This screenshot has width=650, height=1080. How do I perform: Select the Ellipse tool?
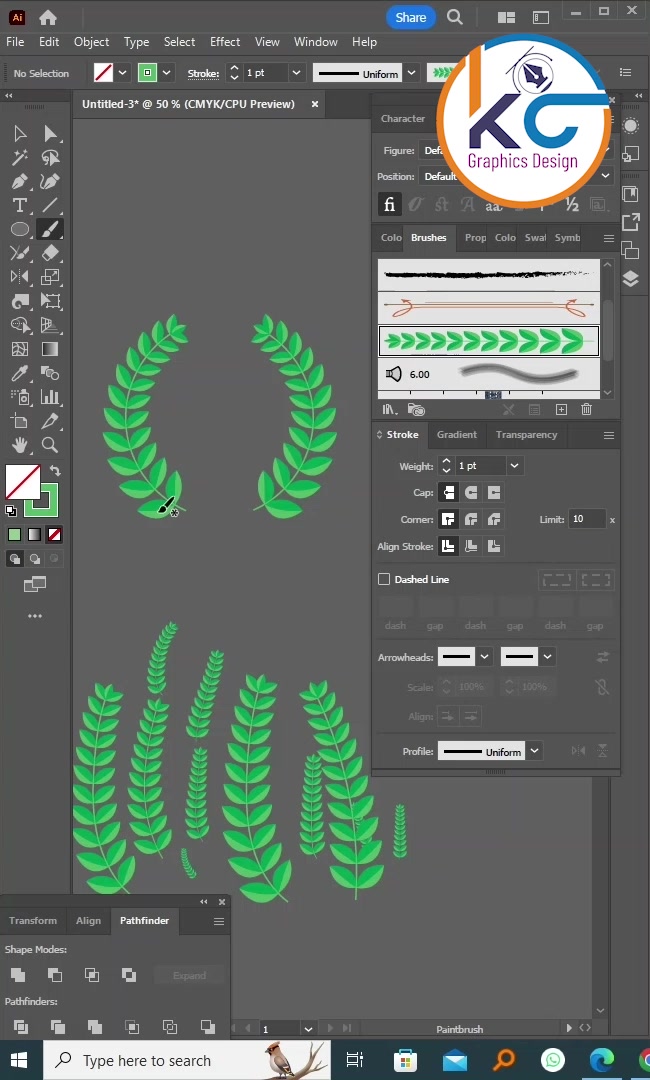20,229
